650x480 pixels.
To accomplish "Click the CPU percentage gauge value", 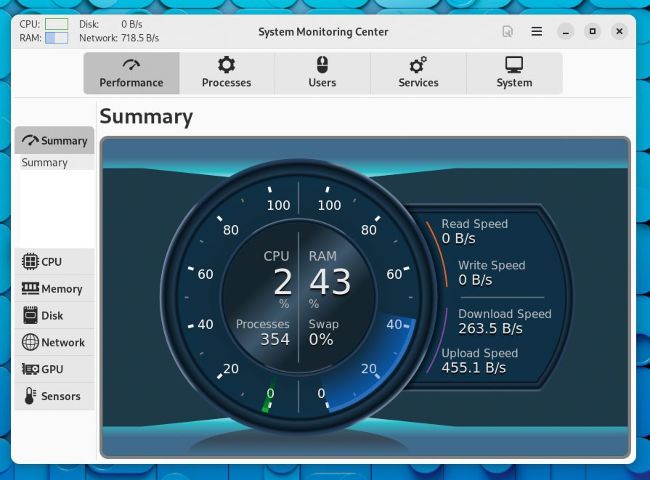I will click(x=283, y=283).
